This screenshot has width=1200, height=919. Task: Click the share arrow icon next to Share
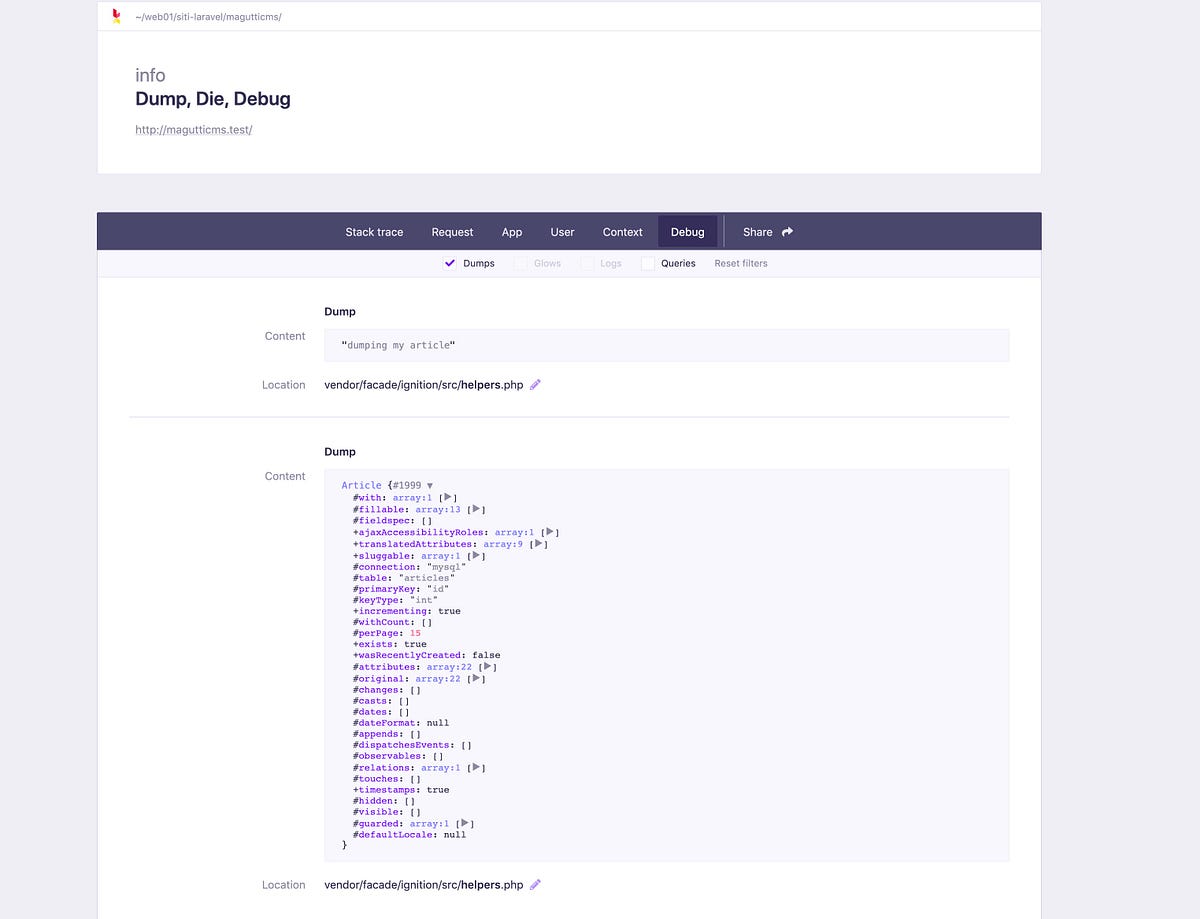tap(788, 231)
